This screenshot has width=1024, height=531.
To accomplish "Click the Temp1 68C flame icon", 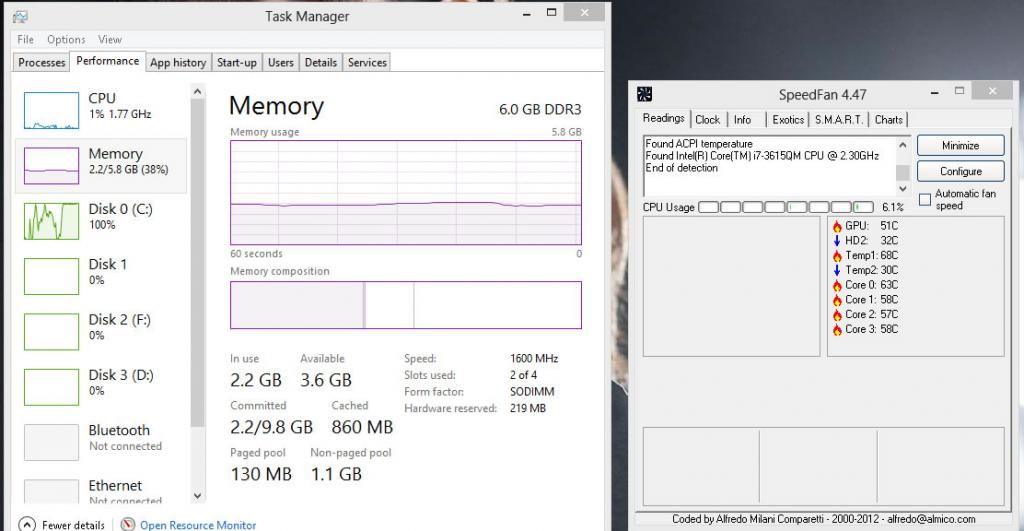I will click(837, 255).
